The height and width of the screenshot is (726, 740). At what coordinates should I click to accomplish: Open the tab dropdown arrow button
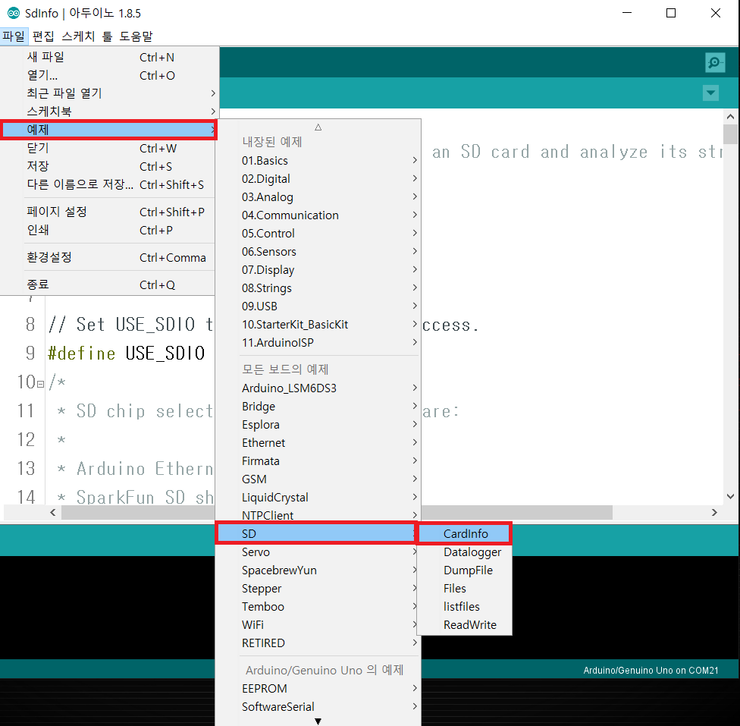click(x=711, y=93)
